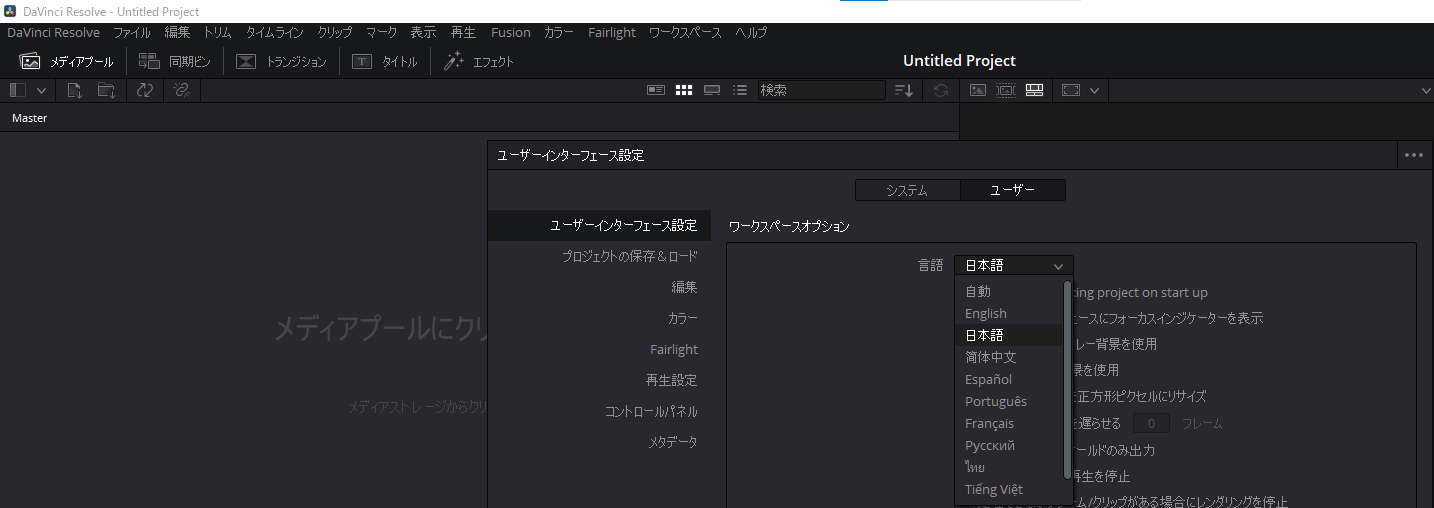Switch media pool to filmstrip view icon
Viewport: 1434px width, 508px height.
pyautogui.click(x=712, y=90)
